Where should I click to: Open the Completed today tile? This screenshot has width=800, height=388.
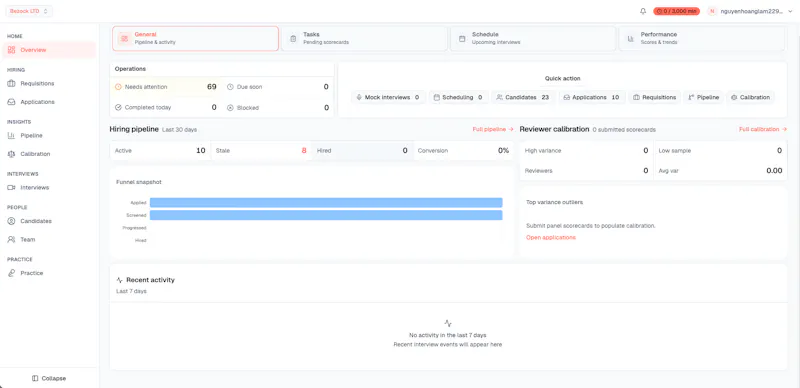166,108
